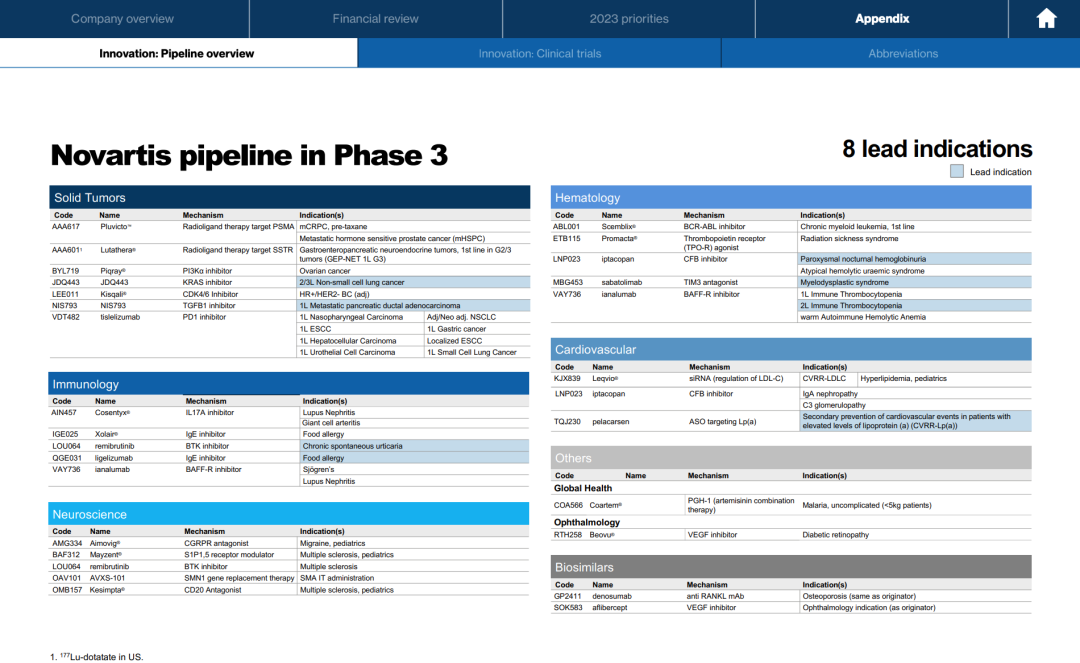This screenshot has height=663, width=1080.
Task: Click '2/3L Non-small cell lung cancer' indication
Action: tap(352, 282)
